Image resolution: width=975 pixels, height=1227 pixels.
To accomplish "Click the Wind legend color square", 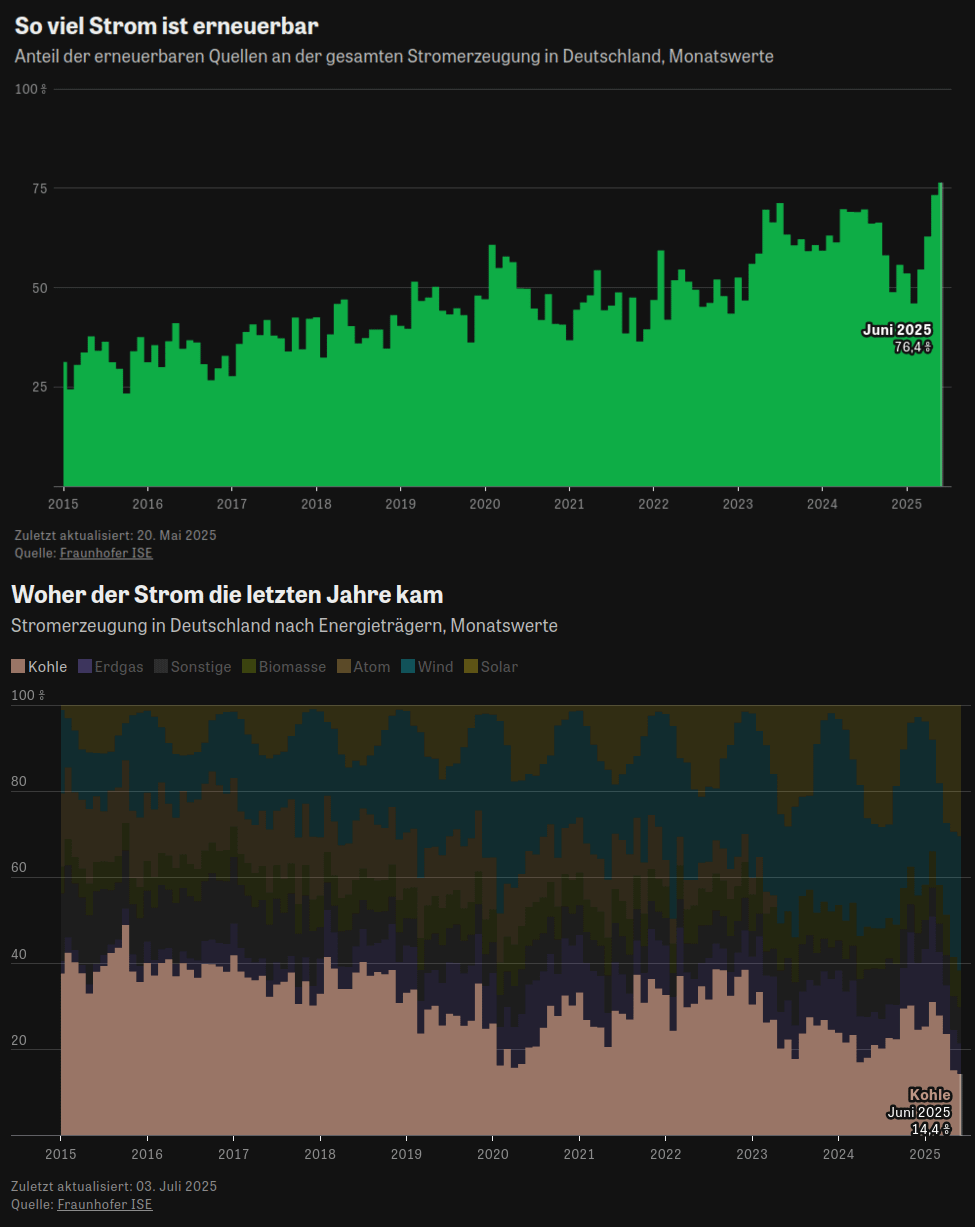I will point(407,666).
